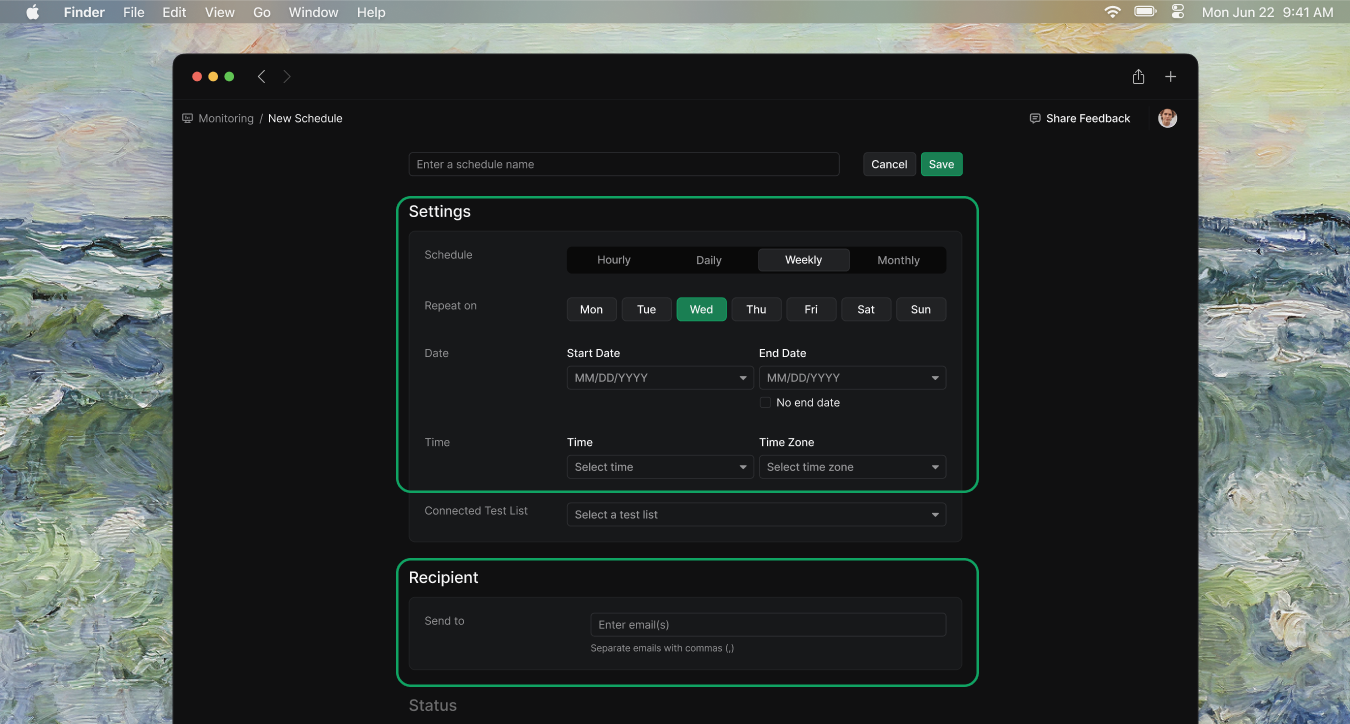Click the plus icon for a new tab
Viewport: 1350px width, 724px height.
click(1170, 77)
